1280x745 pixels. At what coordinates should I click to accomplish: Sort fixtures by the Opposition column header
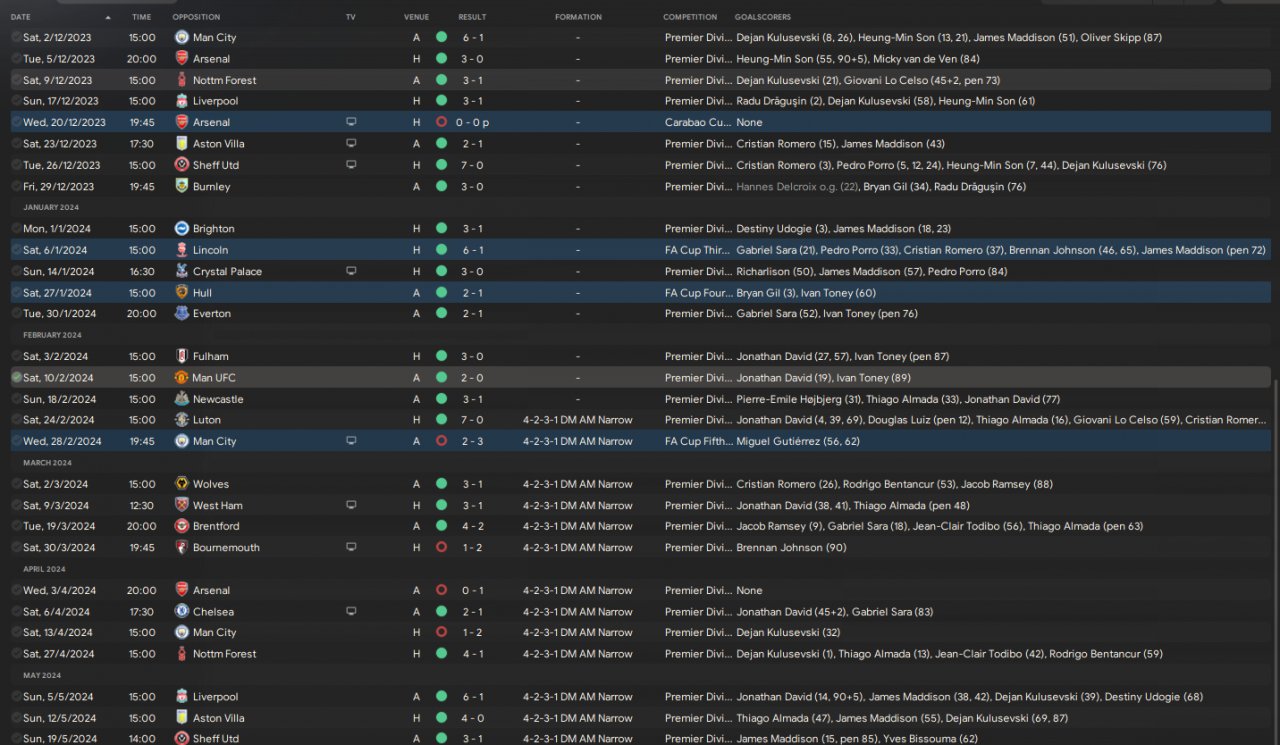point(196,17)
